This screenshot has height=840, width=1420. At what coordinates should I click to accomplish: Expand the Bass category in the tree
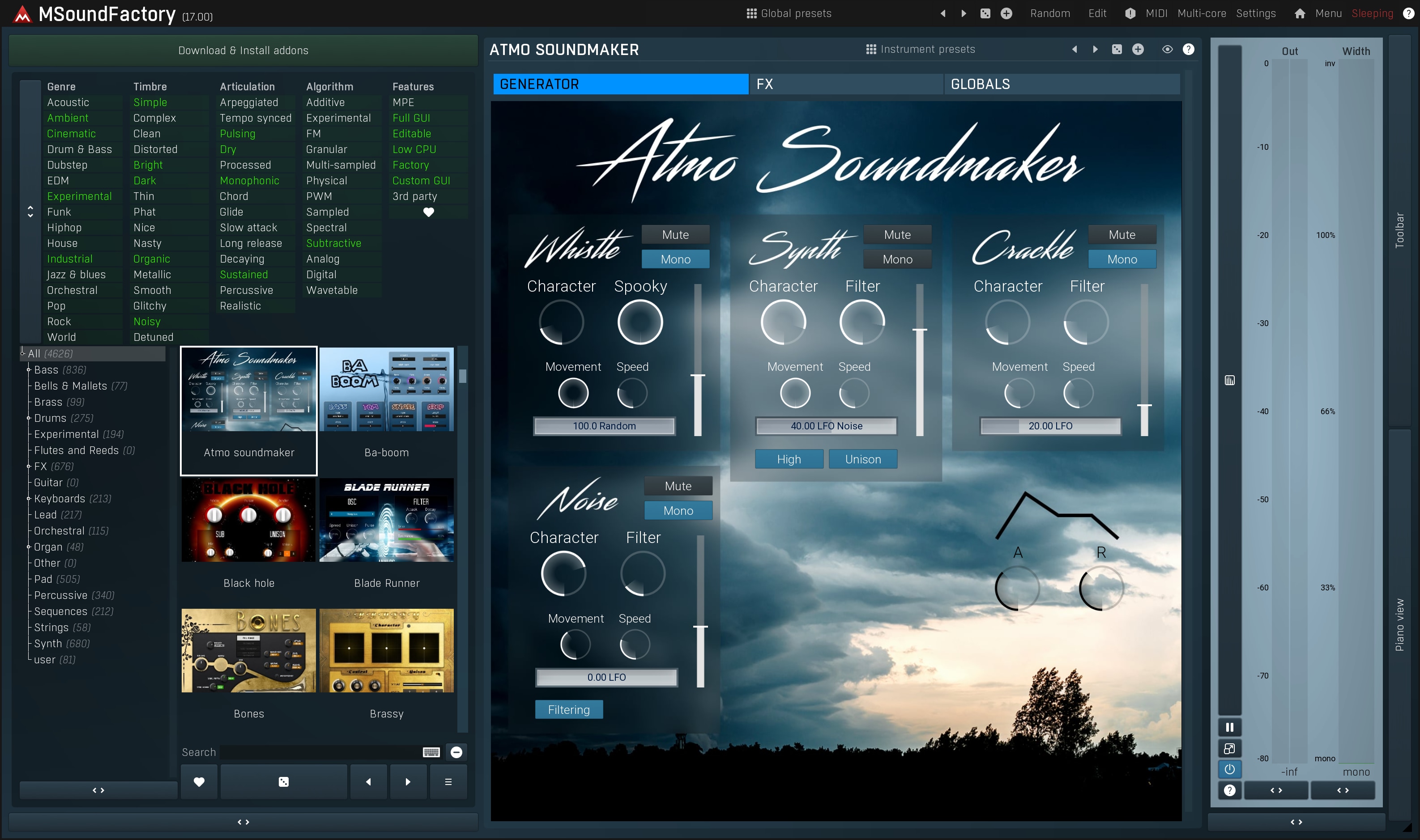[29, 369]
